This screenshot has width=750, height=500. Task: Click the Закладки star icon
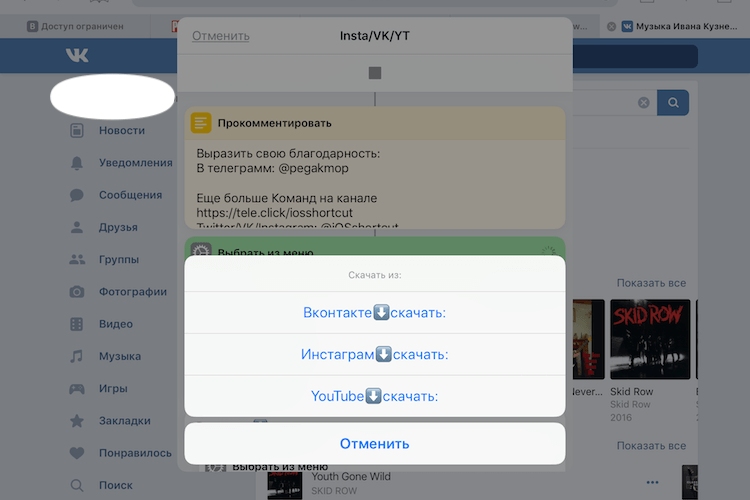(x=77, y=421)
